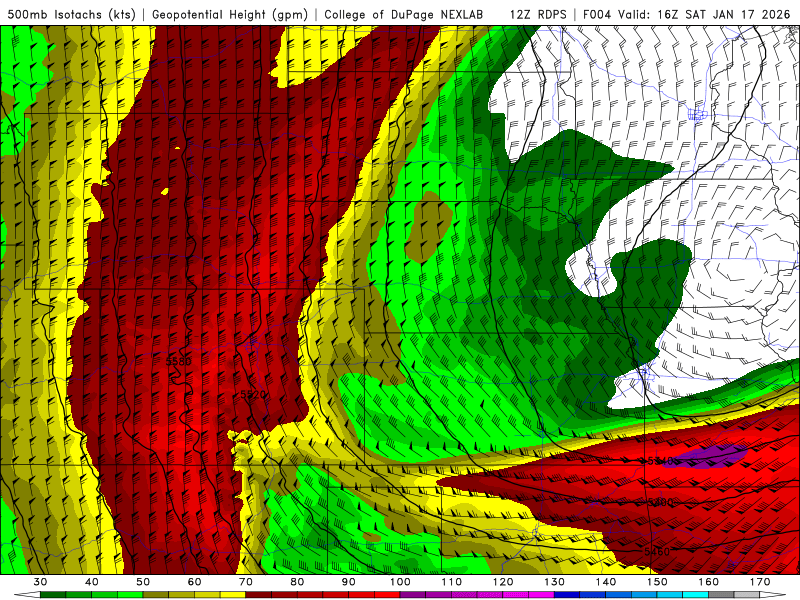Click the 160 value on the color scale
The height and width of the screenshot is (600, 800).
pos(709,582)
